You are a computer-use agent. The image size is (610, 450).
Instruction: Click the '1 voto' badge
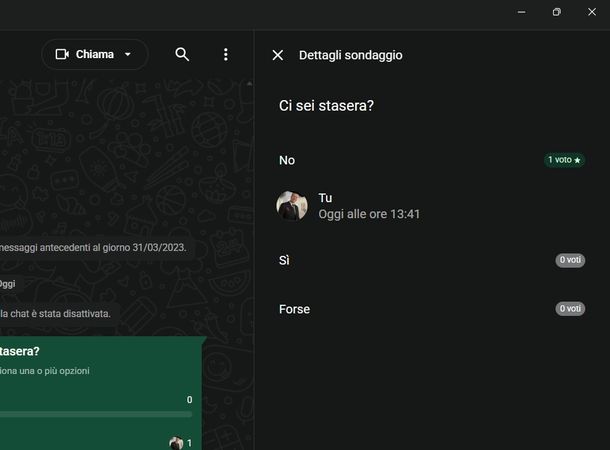(x=564, y=160)
